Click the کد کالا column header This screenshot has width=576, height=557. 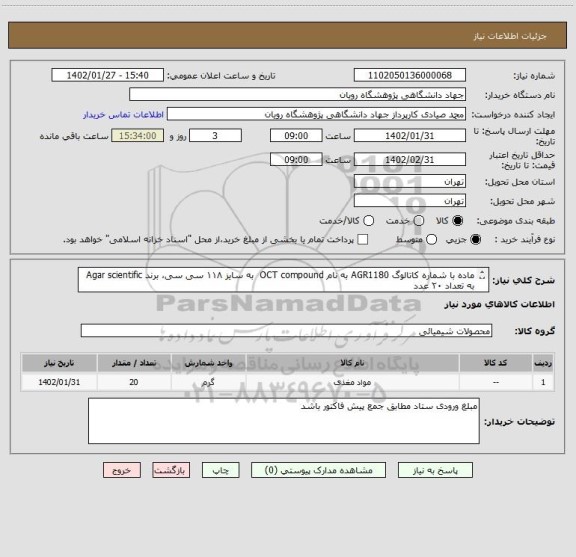click(496, 363)
